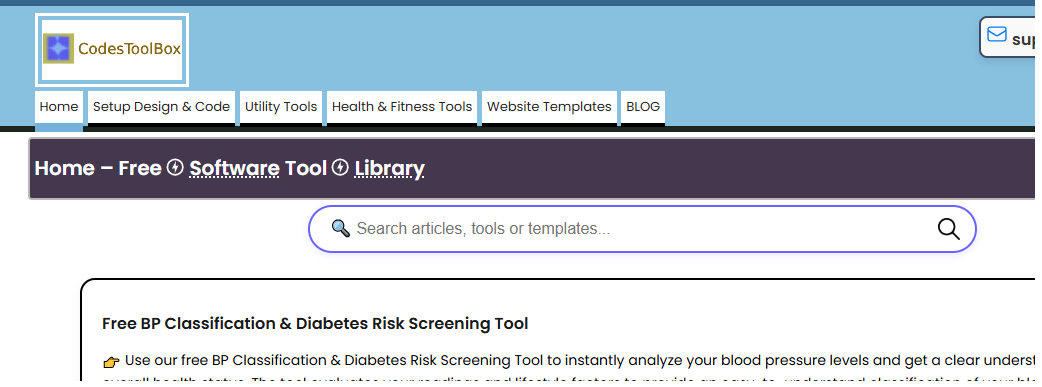Follow the Library link in heading
The image size is (1042, 387).
coord(389,168)
